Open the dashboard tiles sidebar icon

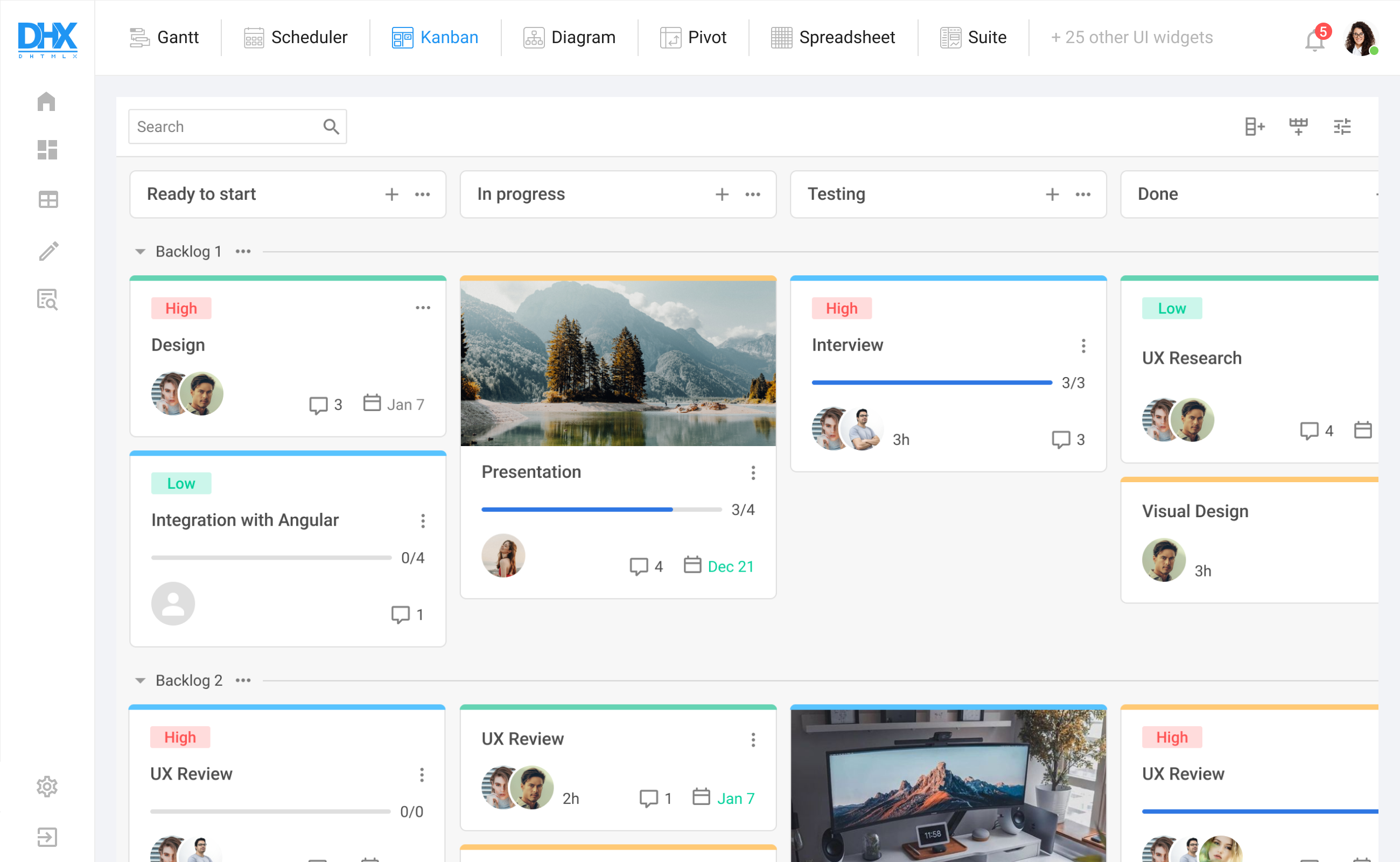[47, 150]
